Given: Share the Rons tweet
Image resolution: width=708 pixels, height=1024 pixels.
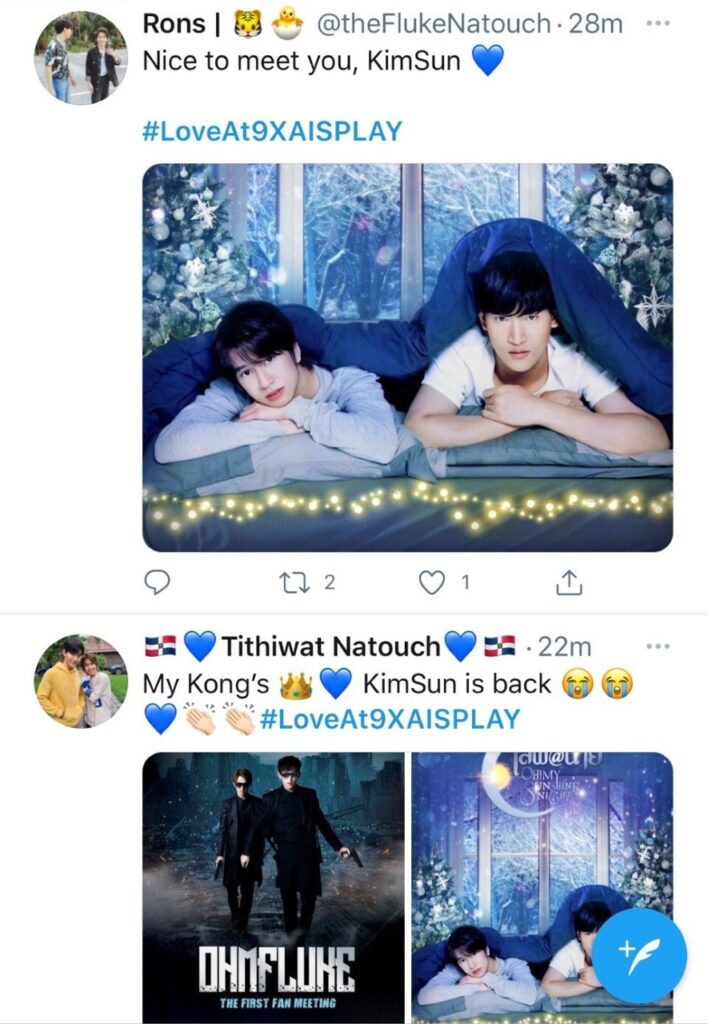Looking at the screenshot, I should [567, 582].
